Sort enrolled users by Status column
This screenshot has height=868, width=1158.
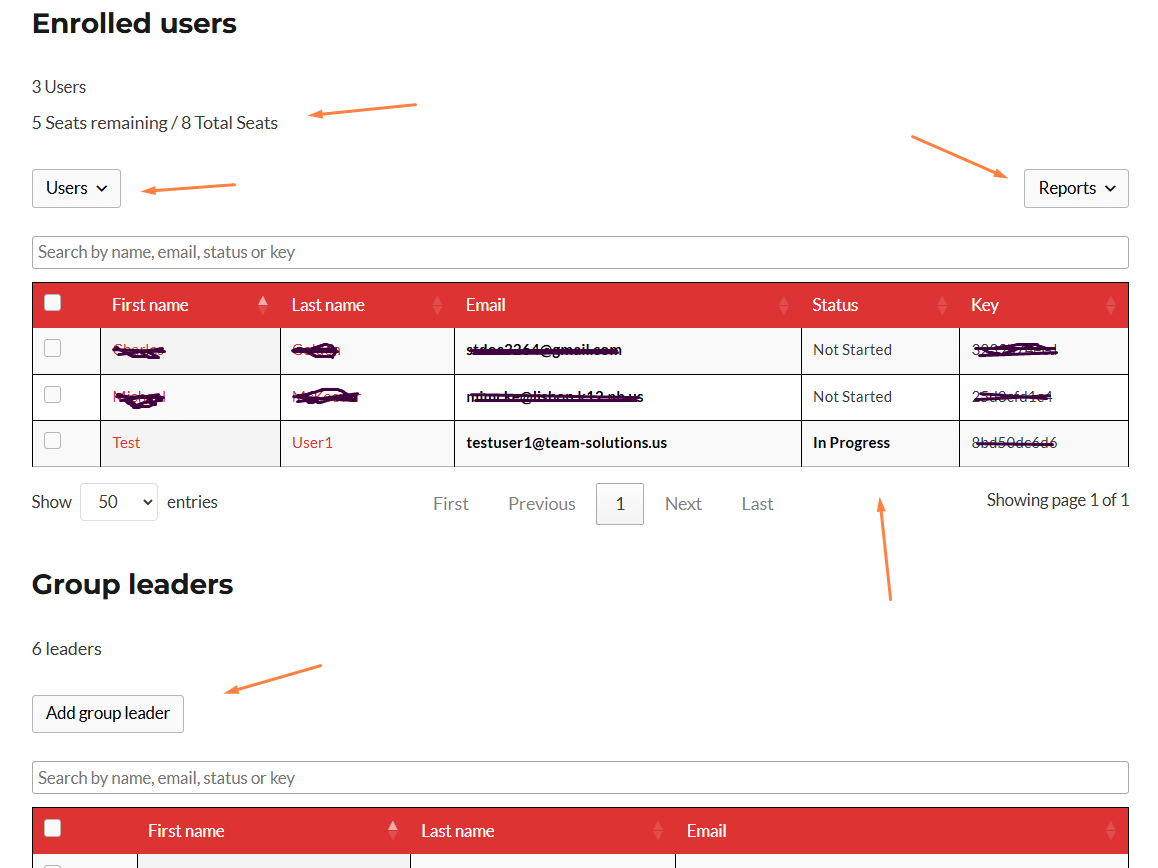[835, 305]
